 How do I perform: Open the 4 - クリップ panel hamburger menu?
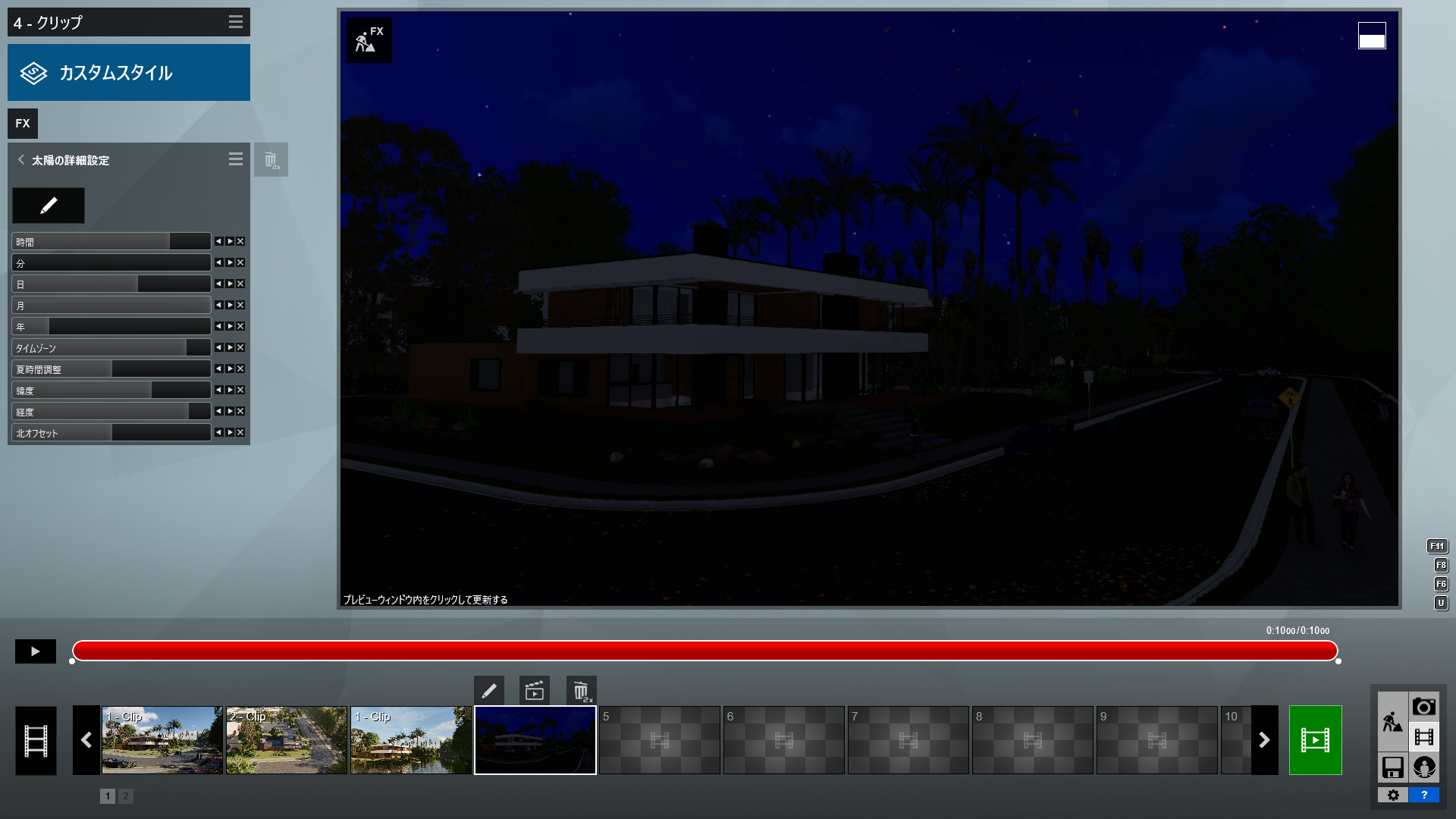pos(236,22)
